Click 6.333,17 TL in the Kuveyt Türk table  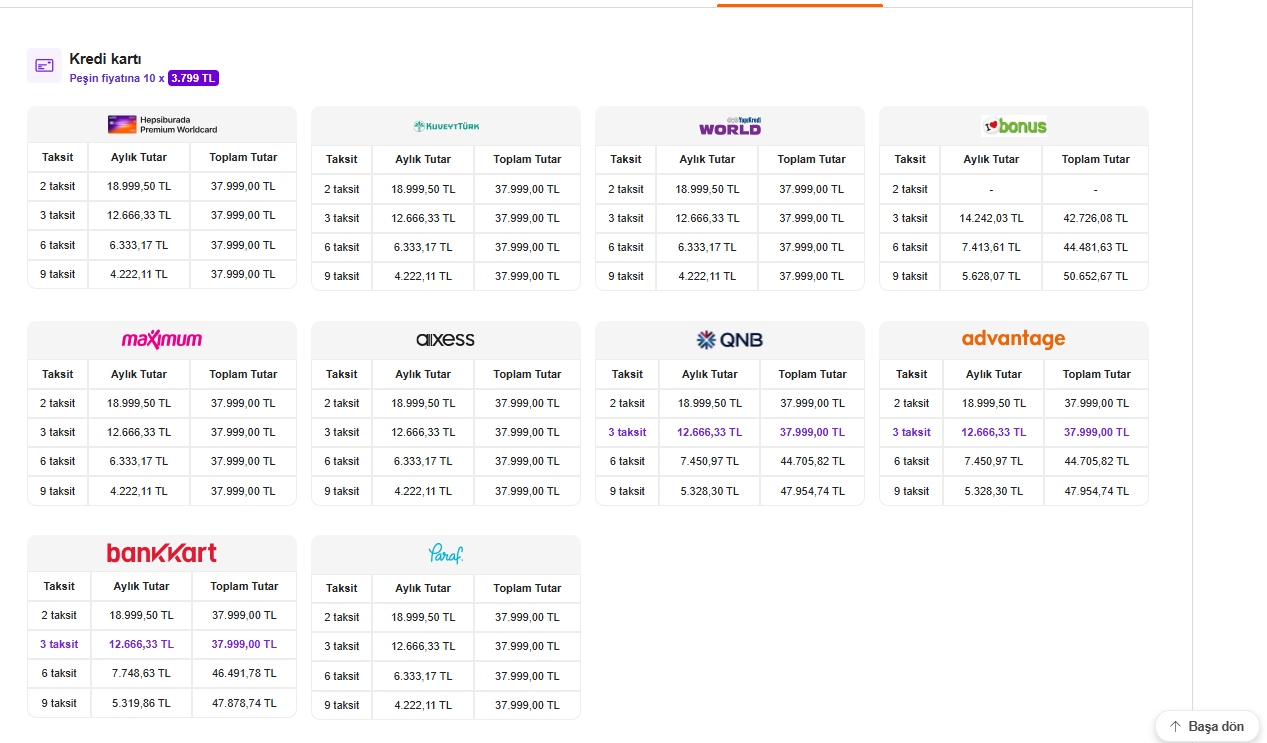423,247
